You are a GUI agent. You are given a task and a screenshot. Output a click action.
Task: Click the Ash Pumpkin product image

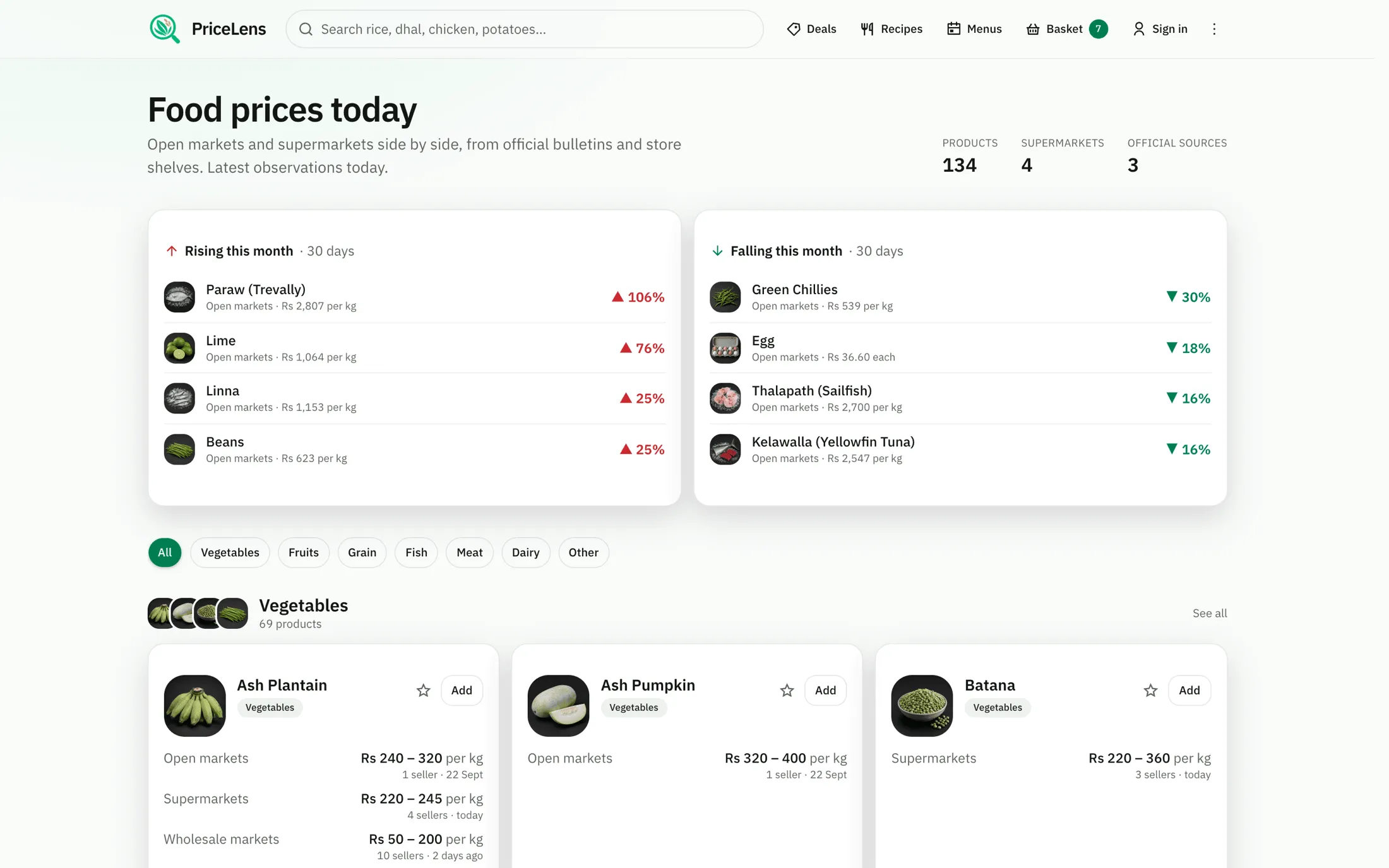(x=559, y=706)
